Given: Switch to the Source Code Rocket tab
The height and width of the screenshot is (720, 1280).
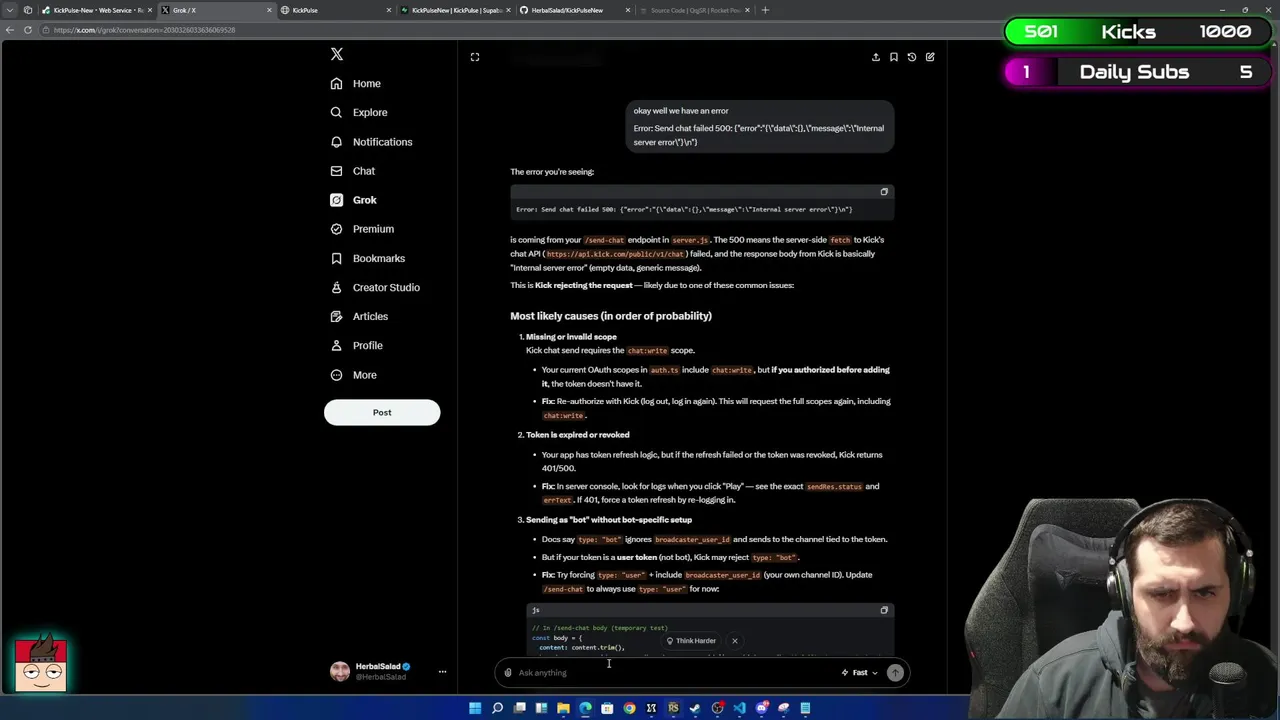Looking at the screenshot, I should coord(695,10).
